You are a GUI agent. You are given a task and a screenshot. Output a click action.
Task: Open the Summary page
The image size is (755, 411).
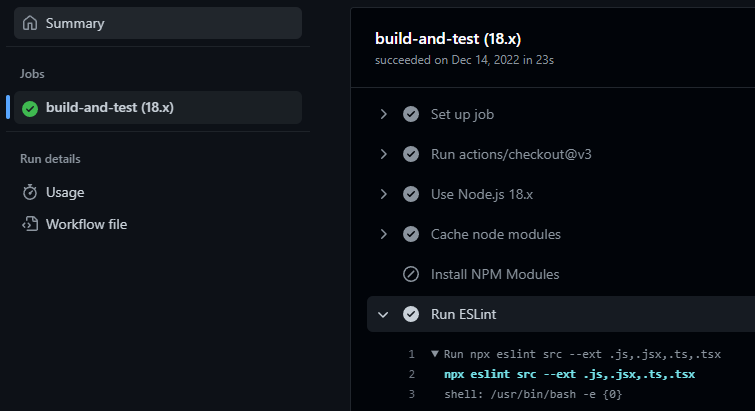pos(158,23)
